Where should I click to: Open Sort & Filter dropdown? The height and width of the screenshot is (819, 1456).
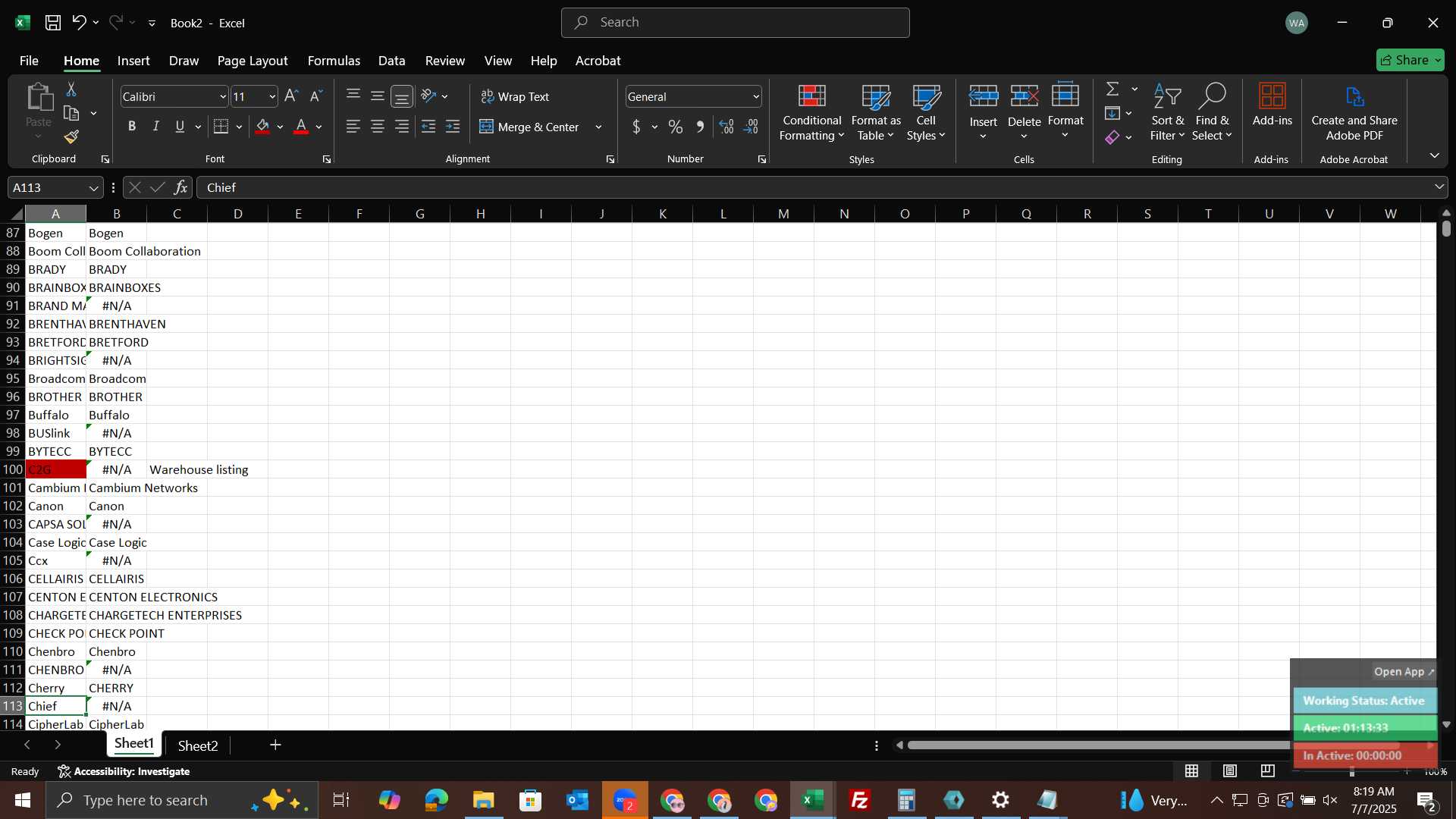click(1167, 112)
